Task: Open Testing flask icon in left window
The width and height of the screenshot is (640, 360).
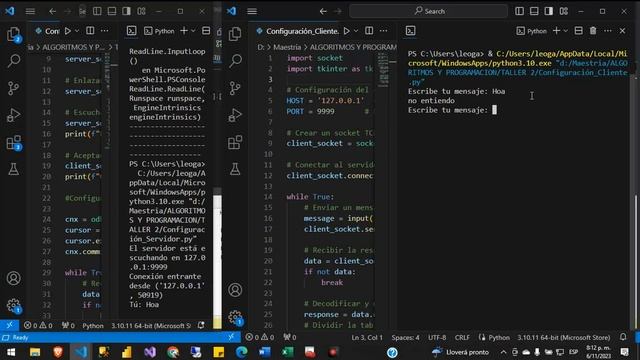Action: 13,169
